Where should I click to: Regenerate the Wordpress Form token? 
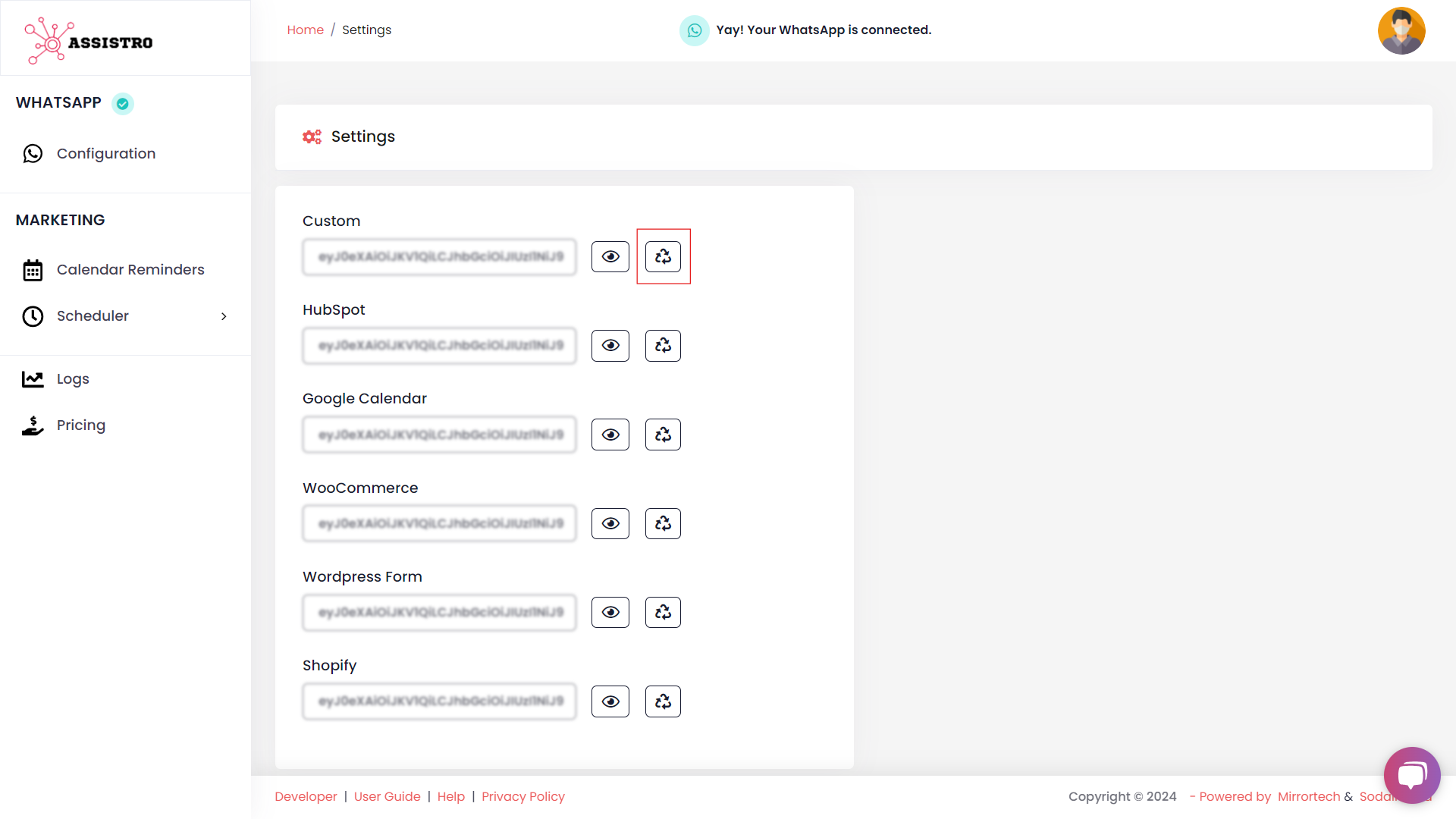663,612
